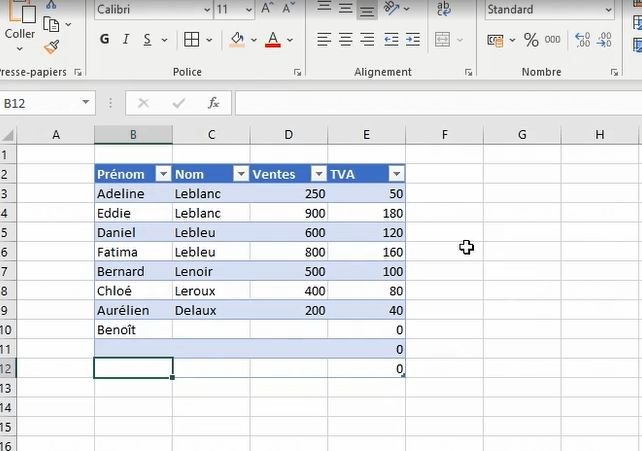
Task: Increase indent icon
Action: [x=413, y=39]
